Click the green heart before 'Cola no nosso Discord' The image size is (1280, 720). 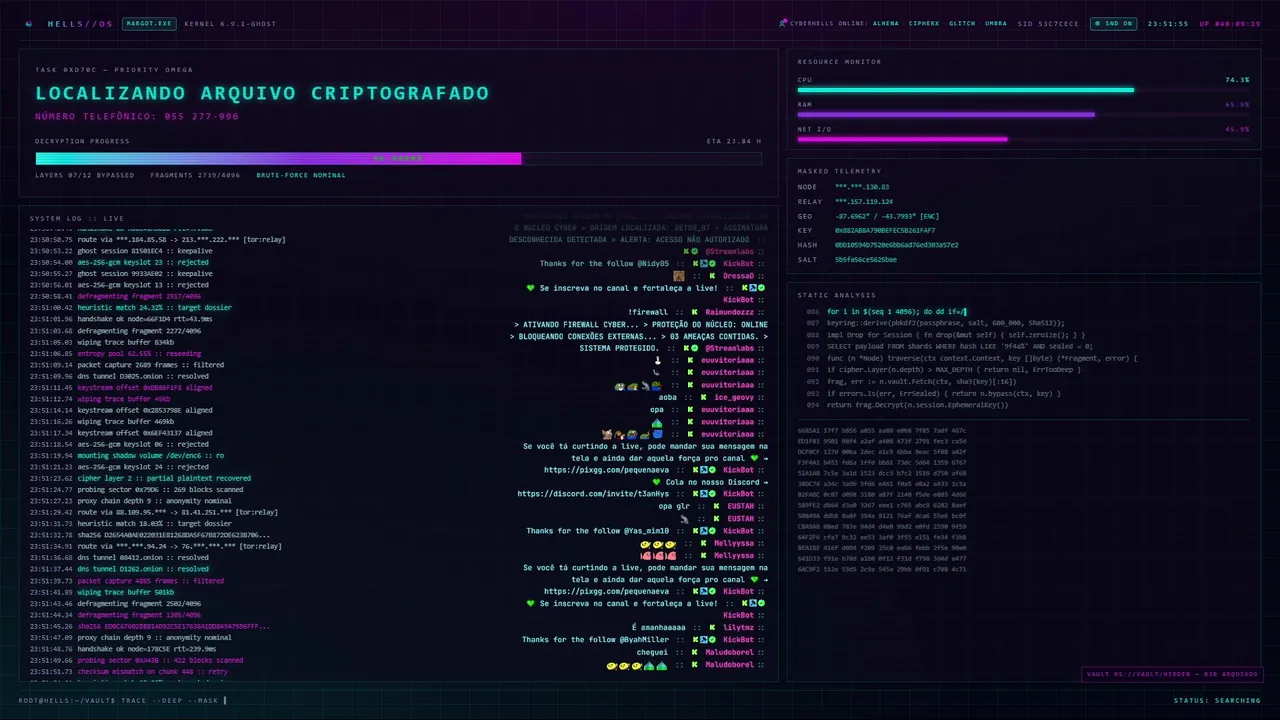coord(656,482)
